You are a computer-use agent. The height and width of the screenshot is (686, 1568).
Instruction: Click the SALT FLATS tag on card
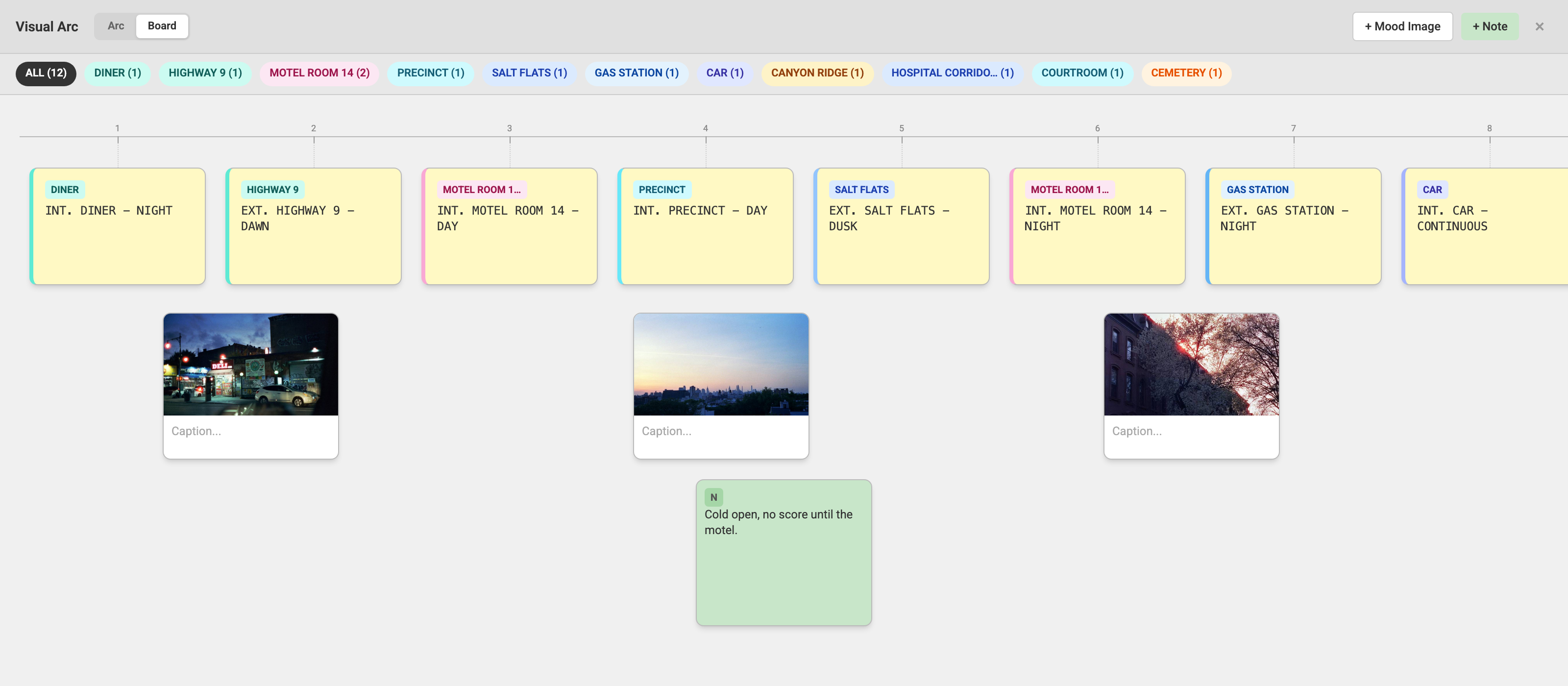(861, 189)
